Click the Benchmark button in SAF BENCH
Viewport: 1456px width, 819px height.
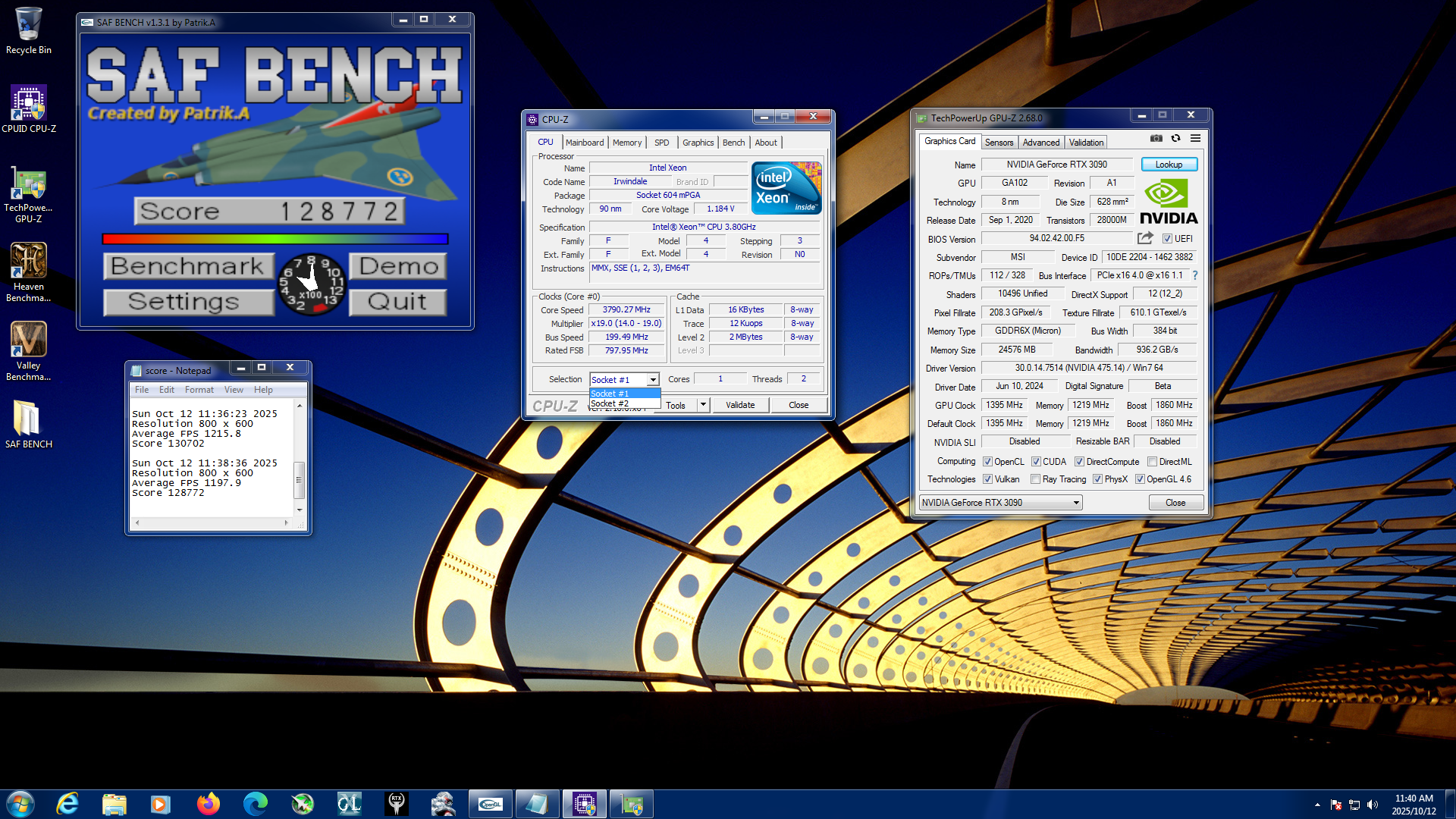pyautogui.click(x=188, y=266)
